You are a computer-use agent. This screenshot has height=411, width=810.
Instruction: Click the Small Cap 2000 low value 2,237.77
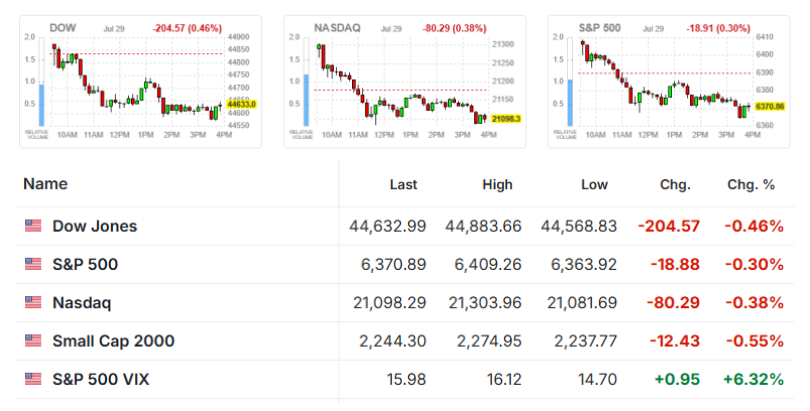tap(586, 341)
